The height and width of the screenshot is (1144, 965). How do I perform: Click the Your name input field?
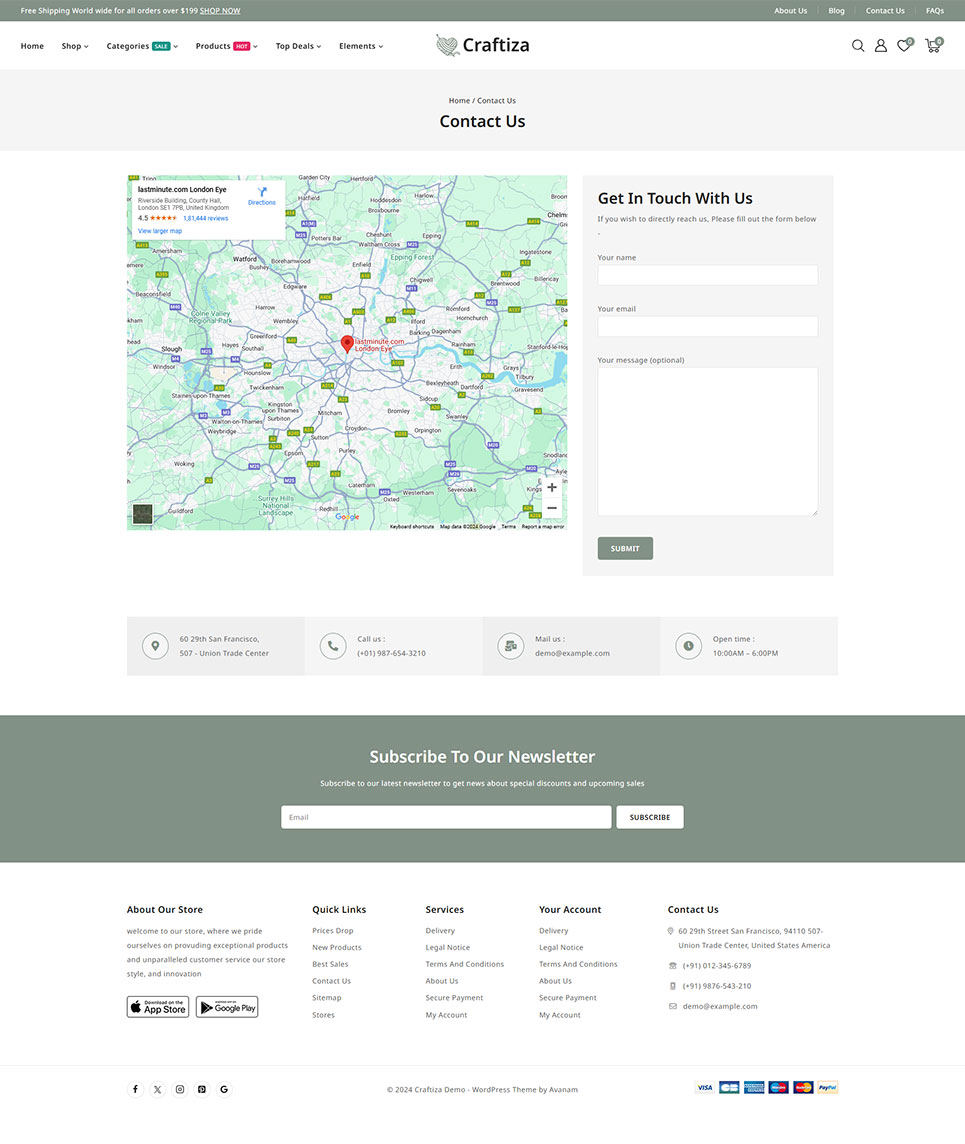tap(707, 275)
